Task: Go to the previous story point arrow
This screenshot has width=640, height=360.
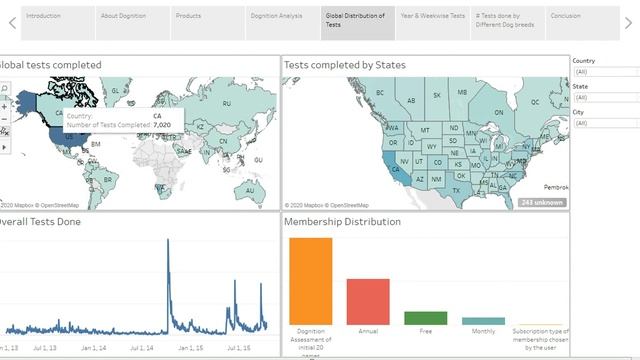Action: pyautogui.click(x=12, y=23)
